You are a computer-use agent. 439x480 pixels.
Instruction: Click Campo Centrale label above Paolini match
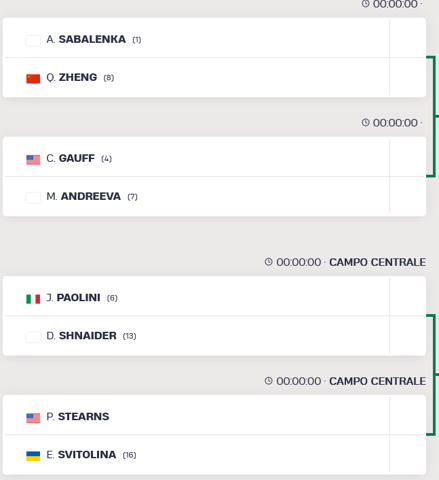click(377, 262)
